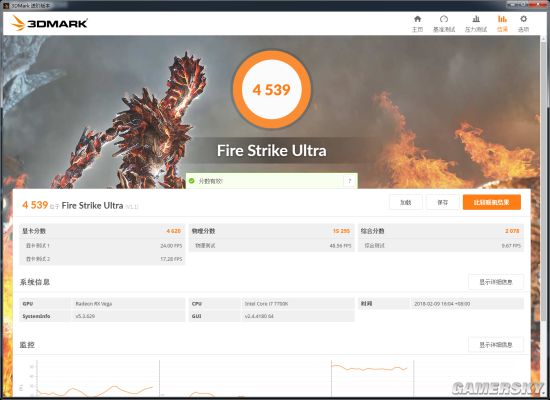Select the orange Results icon
Screen dimensions: 550x400
[502, 24]
